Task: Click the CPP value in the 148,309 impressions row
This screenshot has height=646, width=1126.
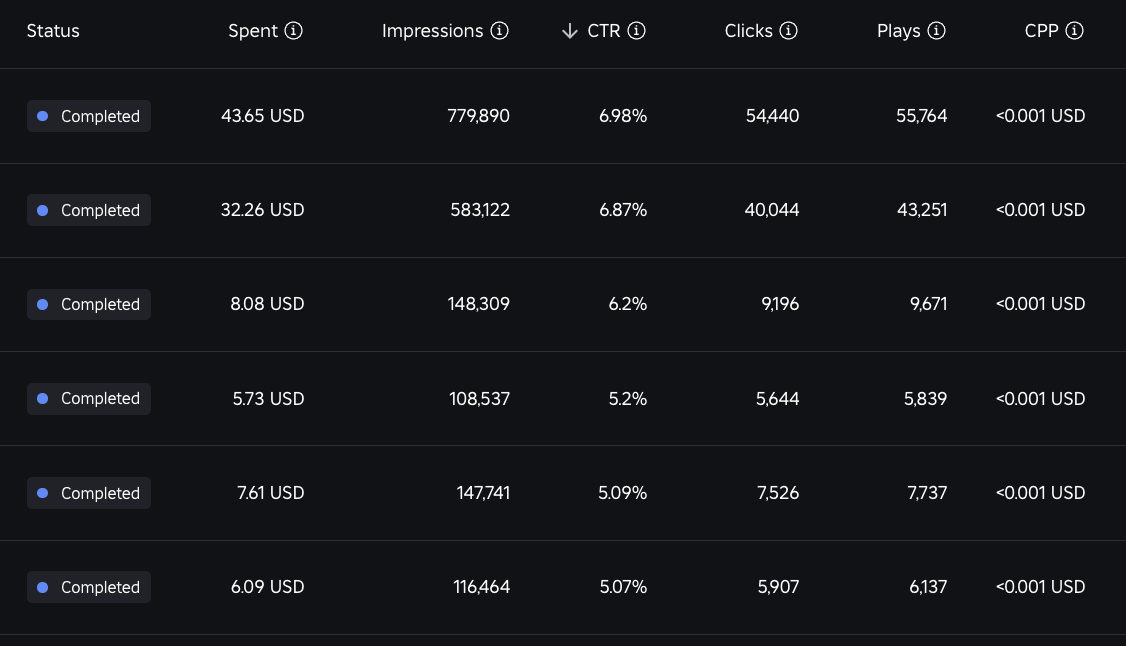Action: [1041, 304]
